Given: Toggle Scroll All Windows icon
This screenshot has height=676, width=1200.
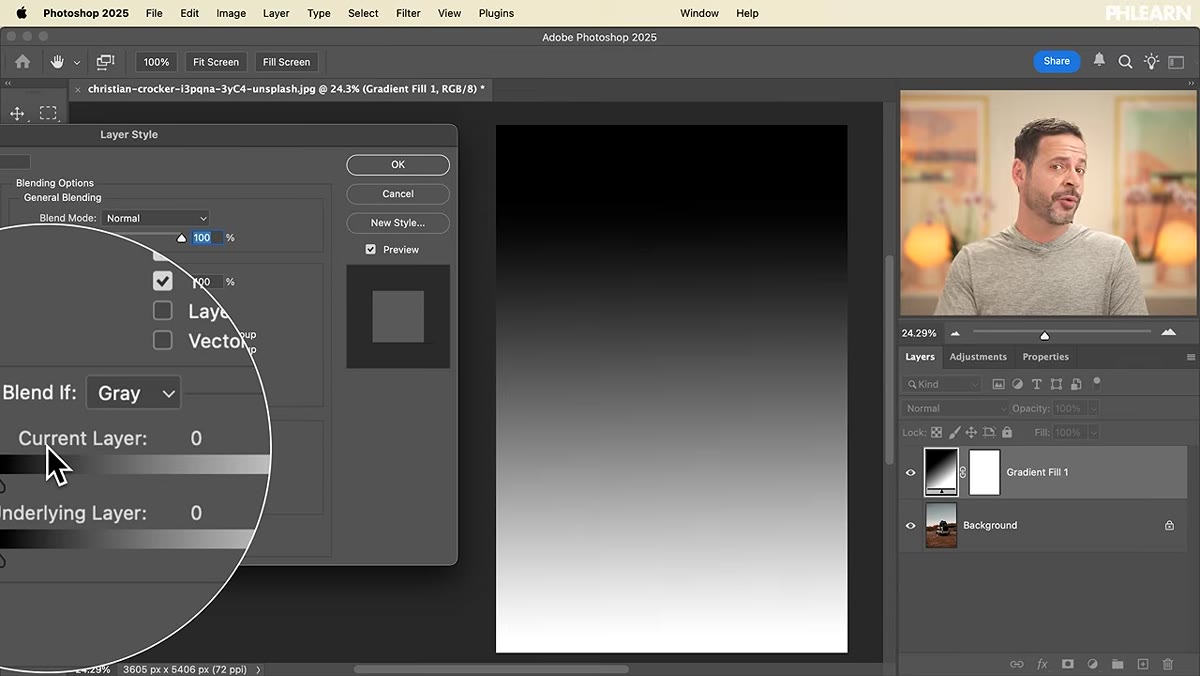Looking at the screenshot, I should (105, 62).
